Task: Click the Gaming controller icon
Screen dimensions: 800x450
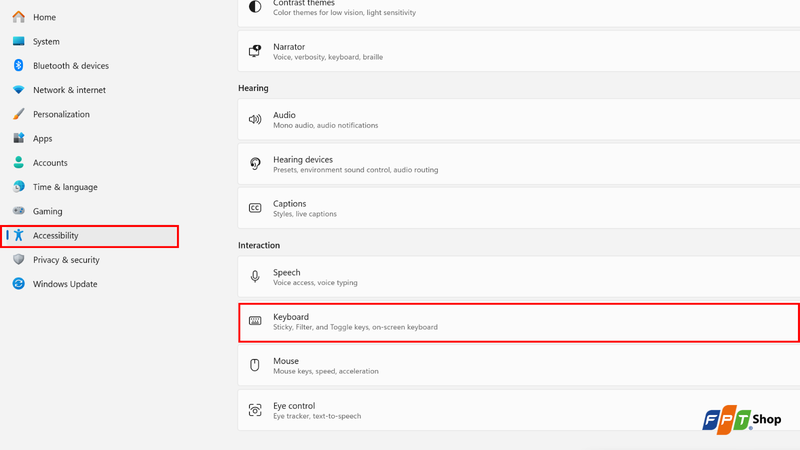Action: click(x=19, y=211)
